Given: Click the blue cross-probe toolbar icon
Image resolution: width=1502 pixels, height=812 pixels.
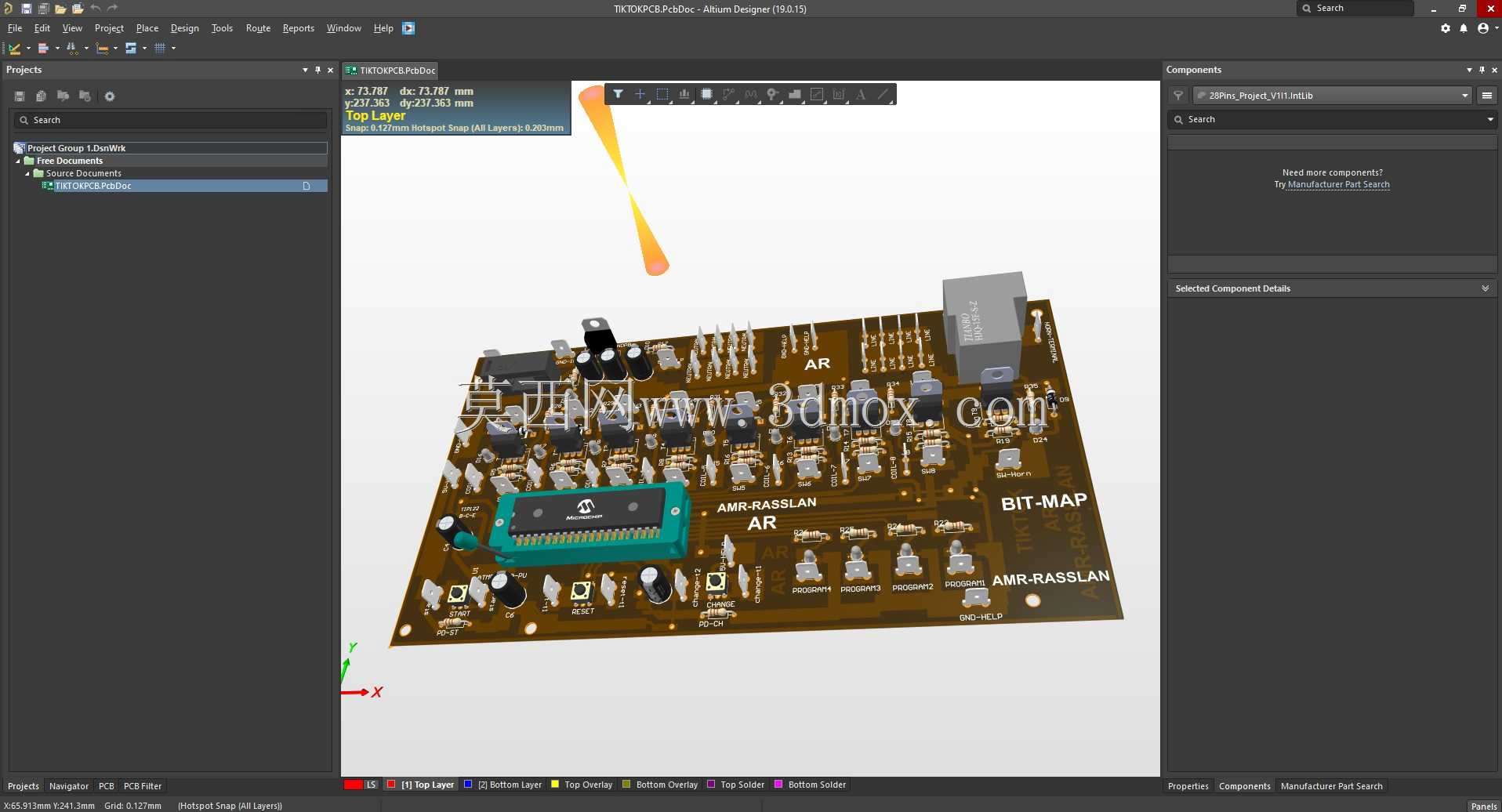Looking at the screenshot, I should point(131,49).
